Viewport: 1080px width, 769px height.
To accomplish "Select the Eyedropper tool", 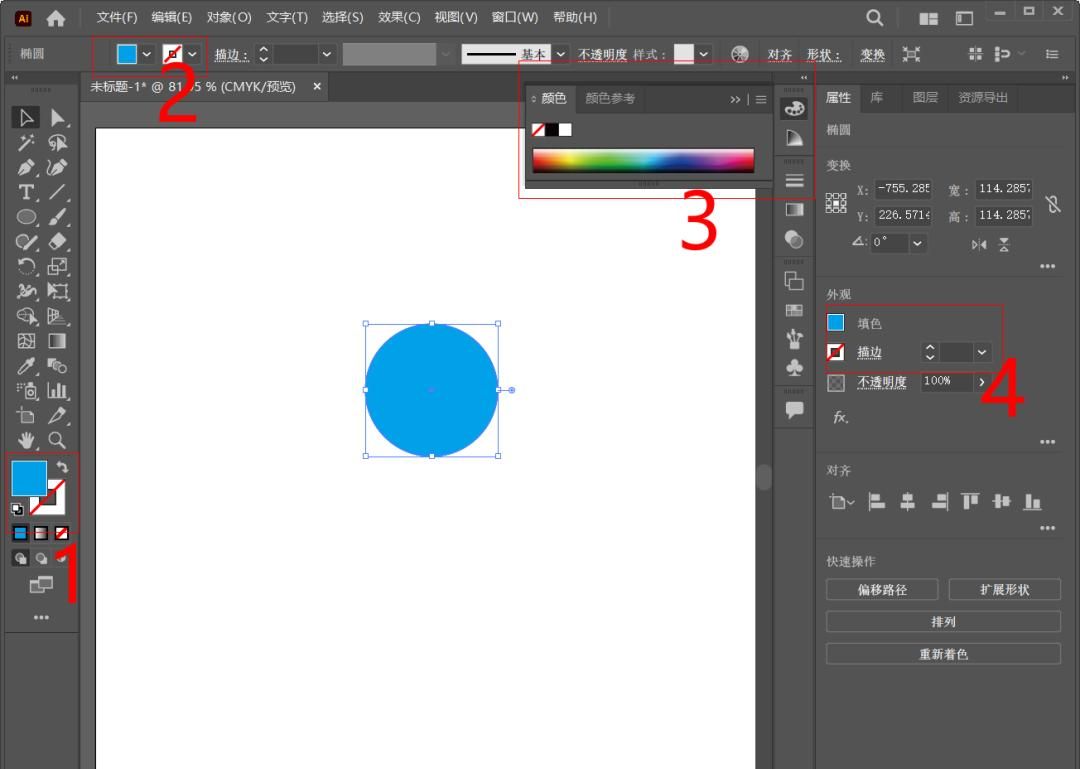I will click(25, 366).
